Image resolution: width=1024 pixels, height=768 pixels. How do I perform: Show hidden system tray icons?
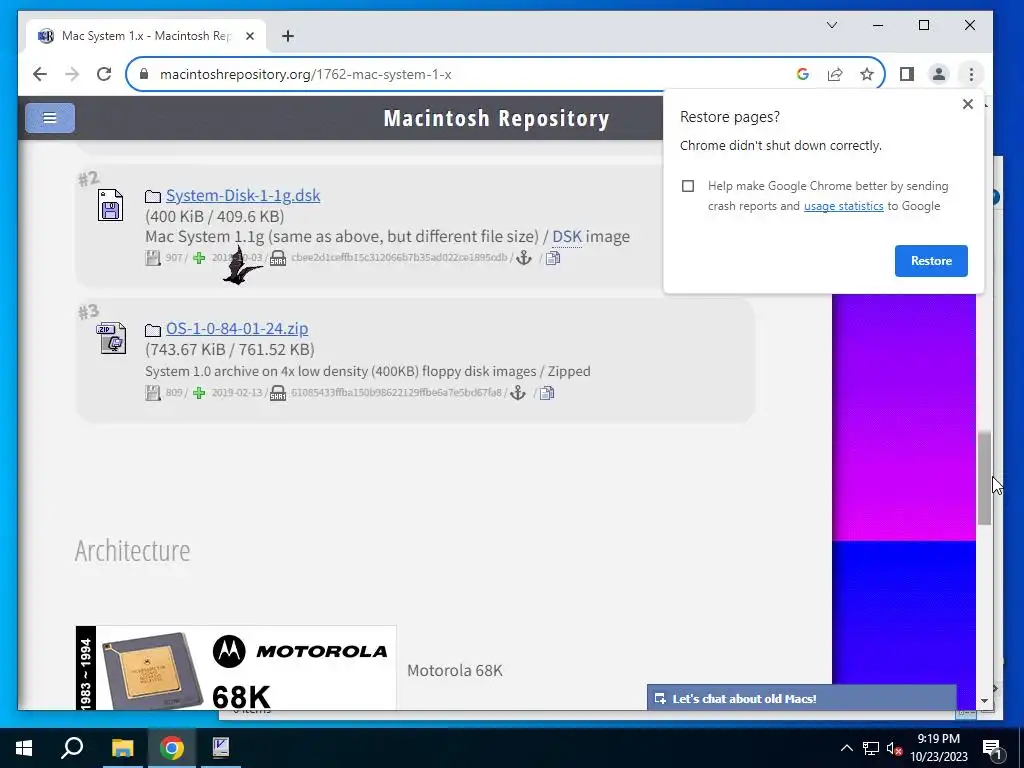pyautogui.click(x=846, y=748)
